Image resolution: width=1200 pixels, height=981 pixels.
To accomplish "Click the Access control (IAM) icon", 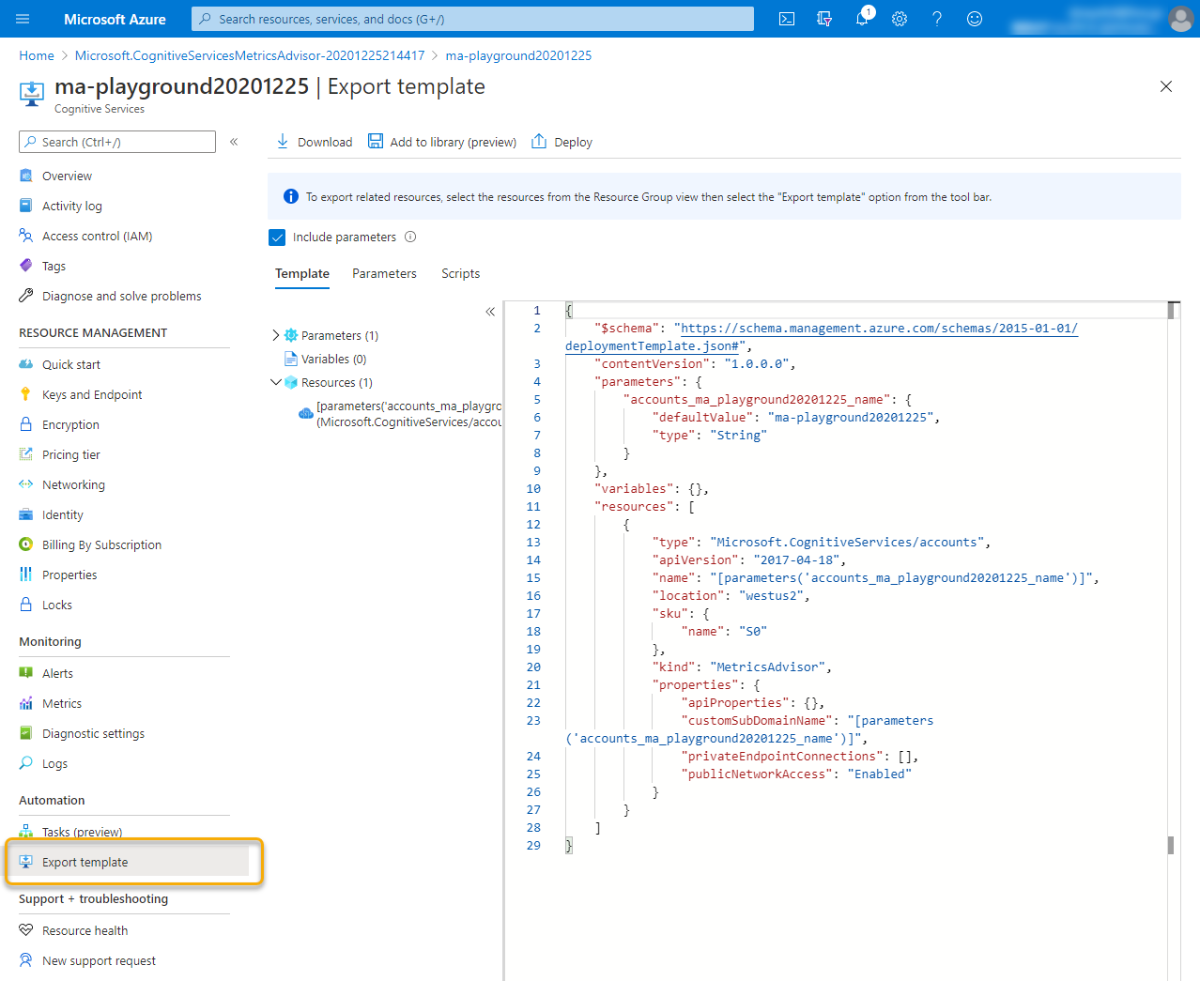I will coord(26,236).
